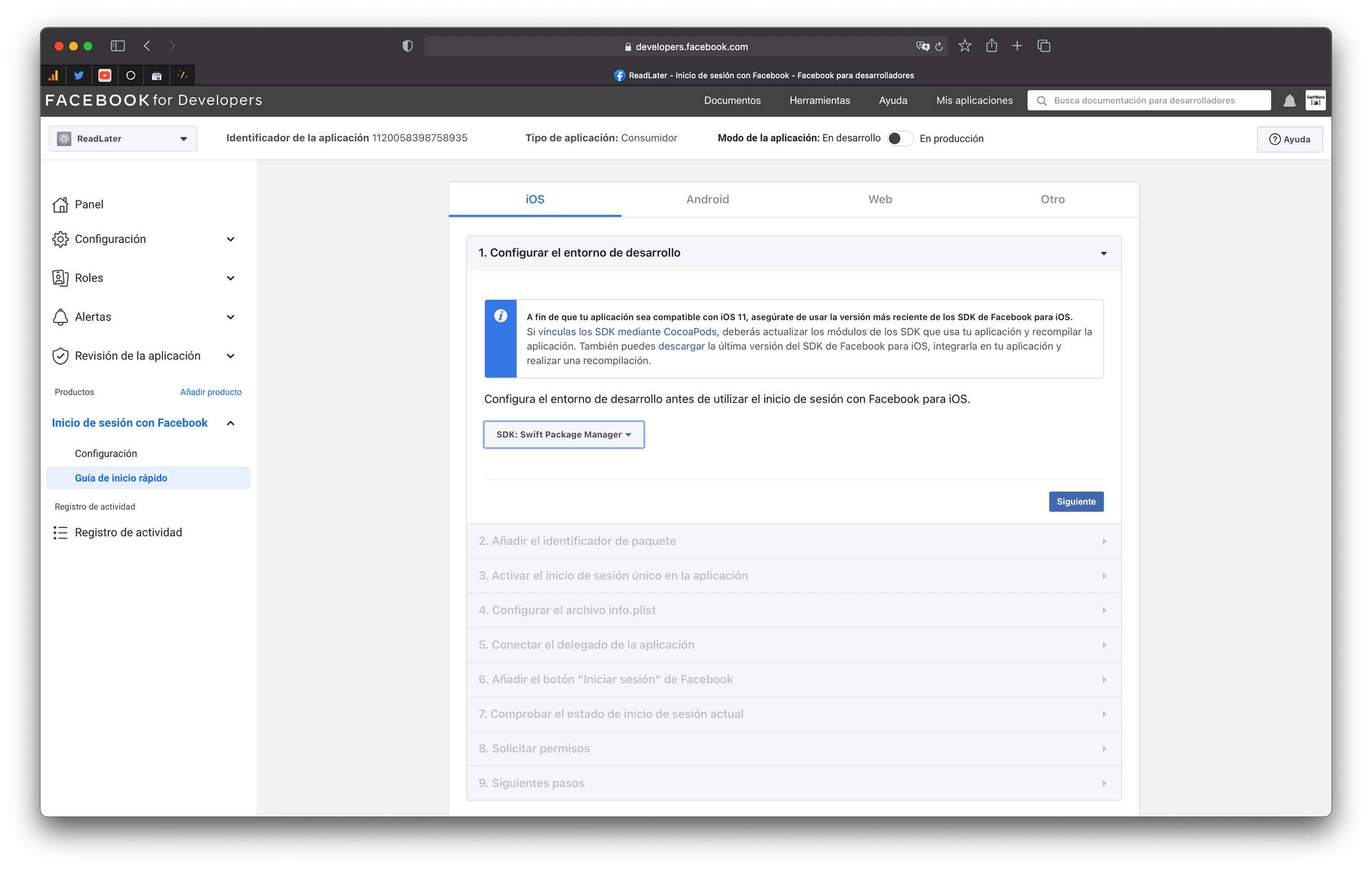This screenshot has height=870, width=1372.
Task: Follow the vinculas los SDK mediante CocoaPods link
Action: (x=627, y=332)
